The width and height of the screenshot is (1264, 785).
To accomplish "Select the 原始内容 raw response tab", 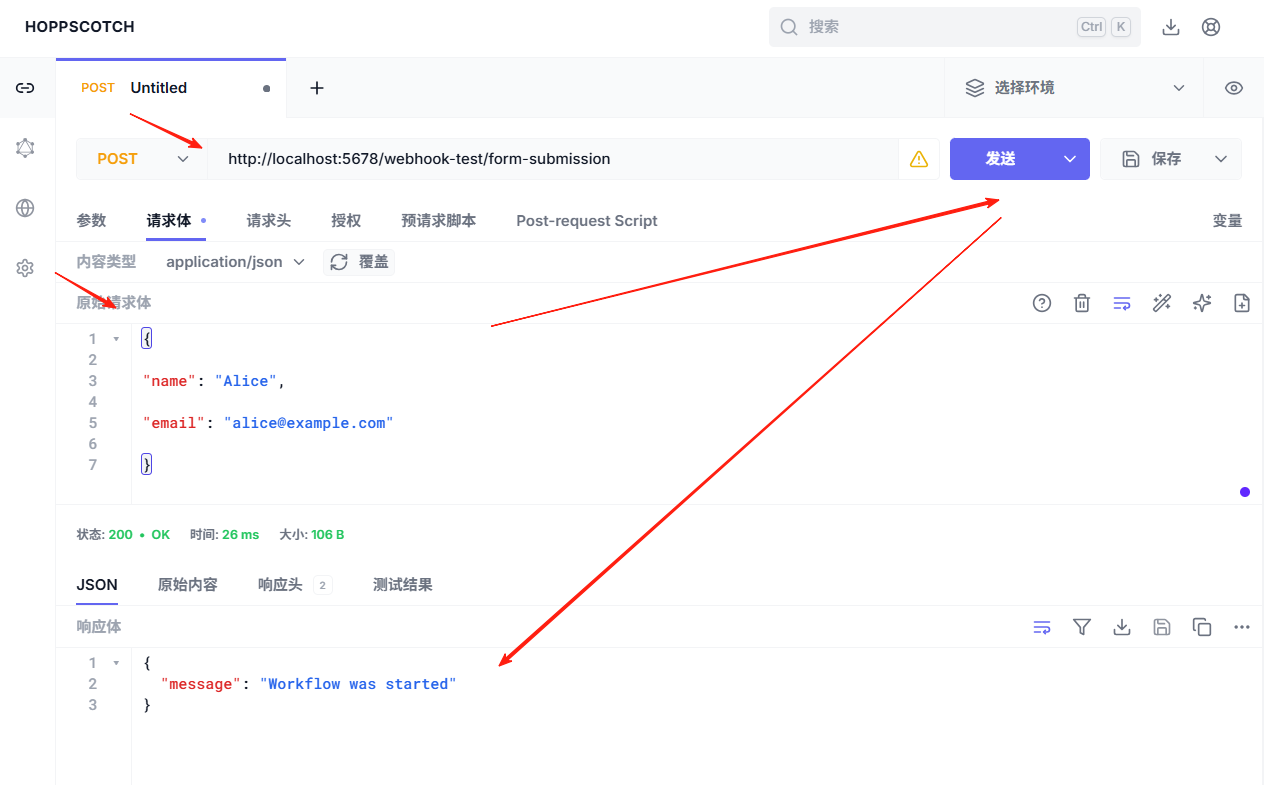I will pyautogui.click(x=188, y=585).
